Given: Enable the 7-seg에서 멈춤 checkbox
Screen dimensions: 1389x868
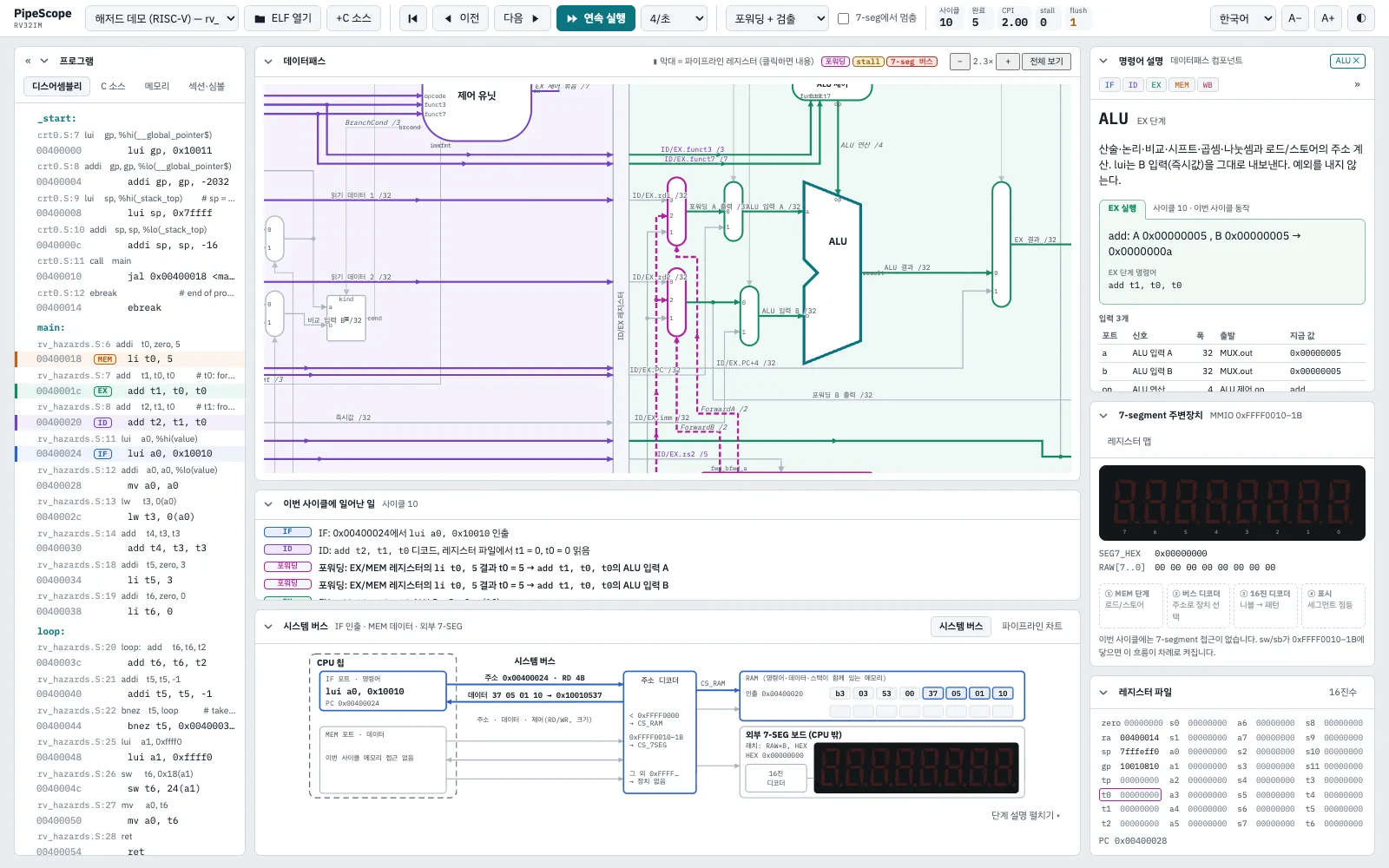Looking at the screenshot, I should [843, 18].
